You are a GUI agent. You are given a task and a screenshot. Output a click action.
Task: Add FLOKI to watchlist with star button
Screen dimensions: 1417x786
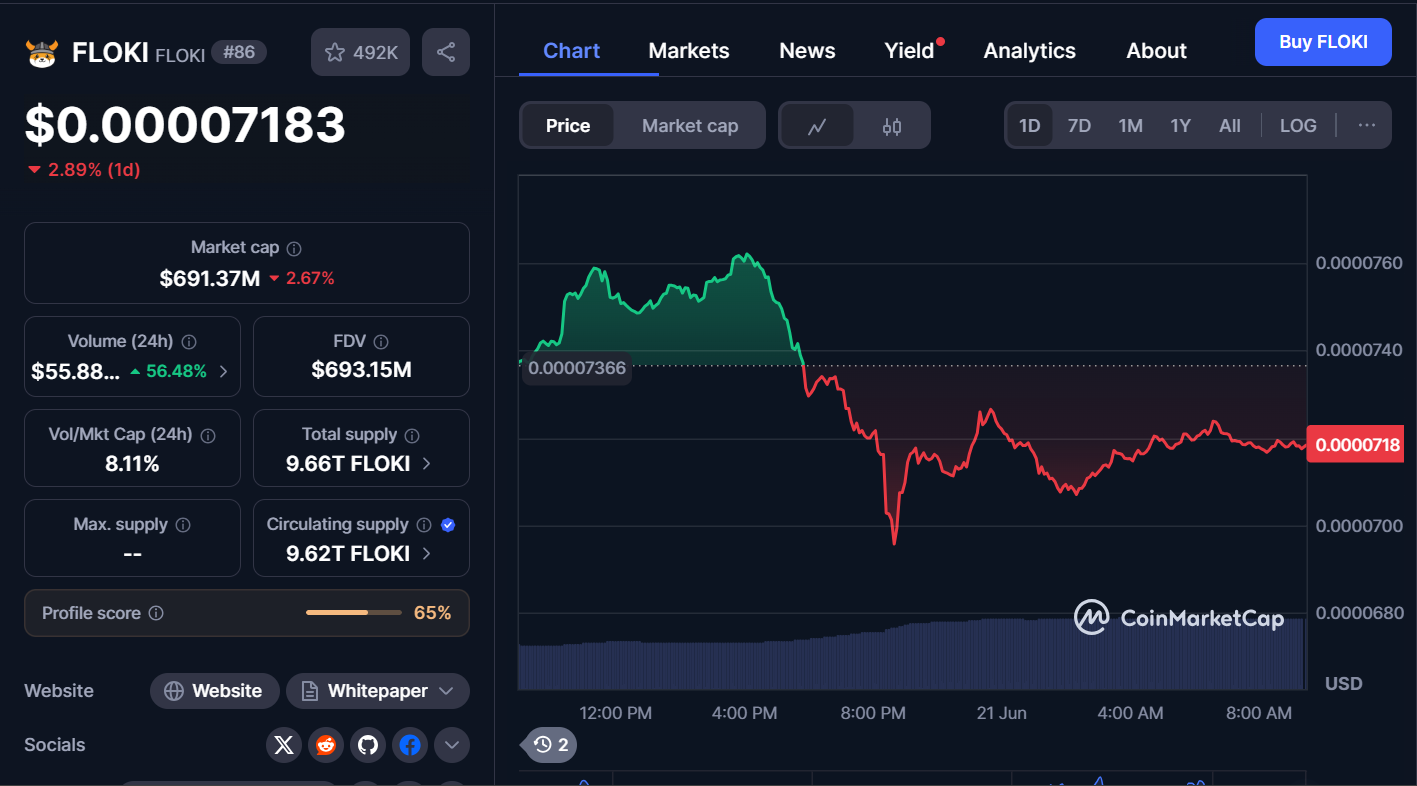(x=360, y=52)
